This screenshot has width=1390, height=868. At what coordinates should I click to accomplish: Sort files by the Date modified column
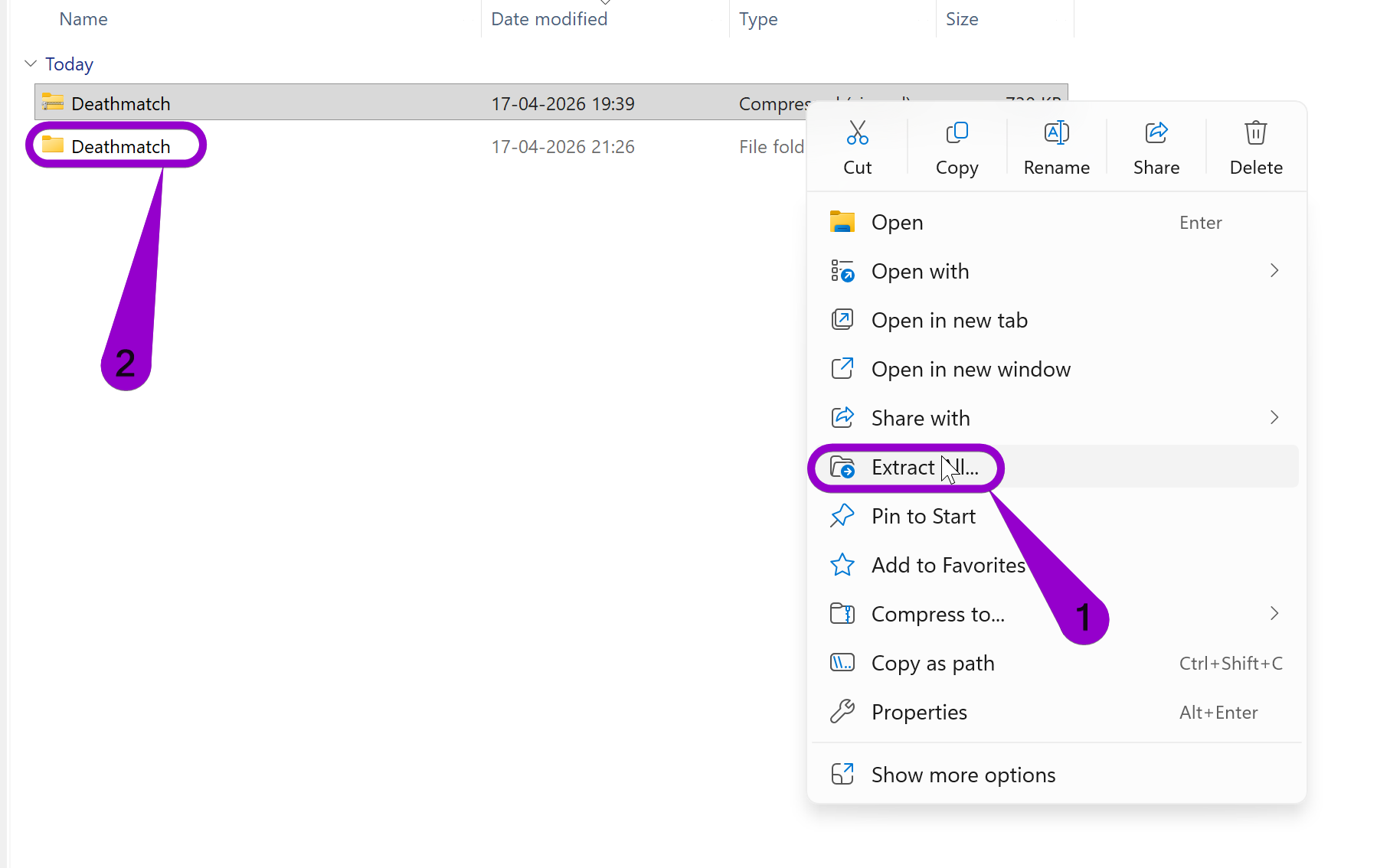548,18
